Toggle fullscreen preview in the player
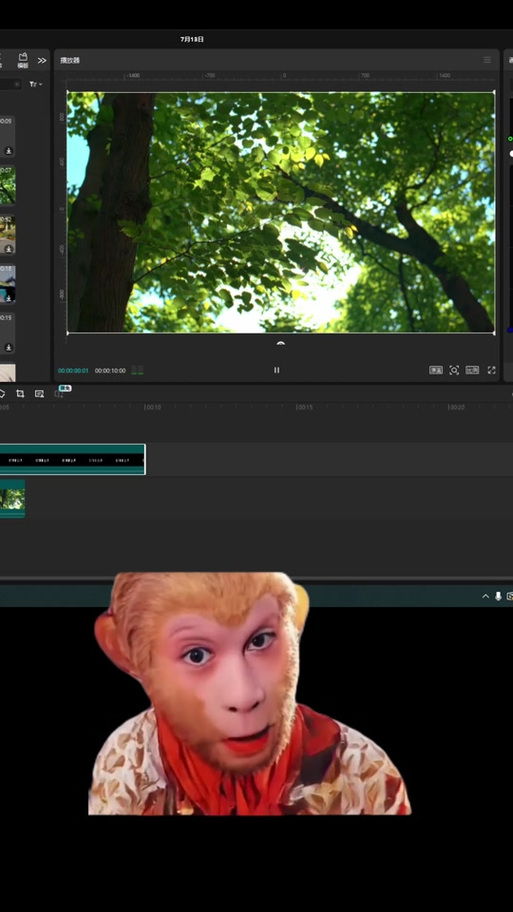The width and height of the screenshot is (513, 912). pos(491,370)
